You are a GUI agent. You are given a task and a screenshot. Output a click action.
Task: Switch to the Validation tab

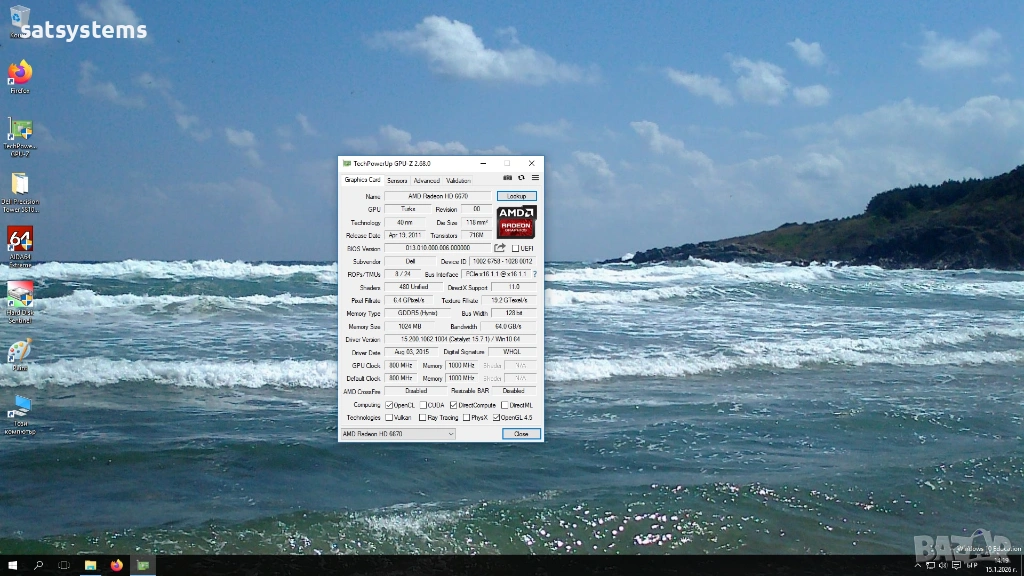point(458,181)
